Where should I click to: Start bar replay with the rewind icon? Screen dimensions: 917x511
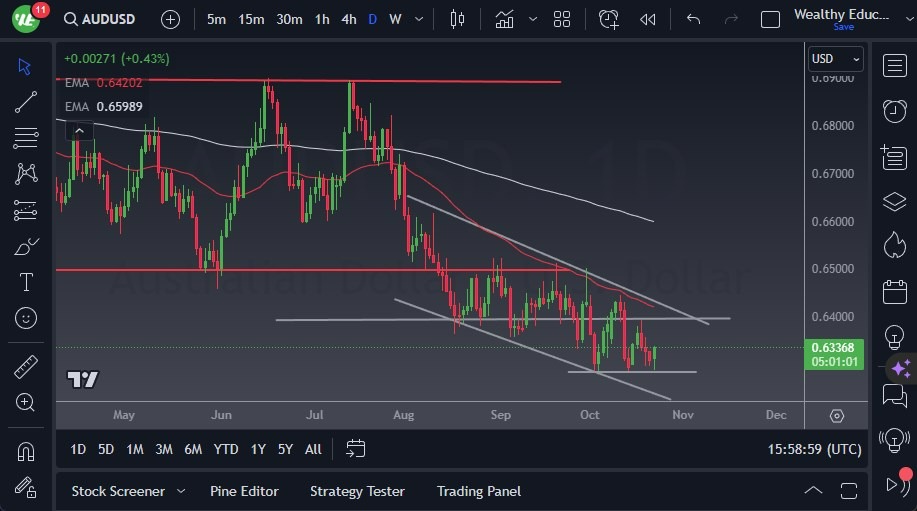tap(647, 19)
